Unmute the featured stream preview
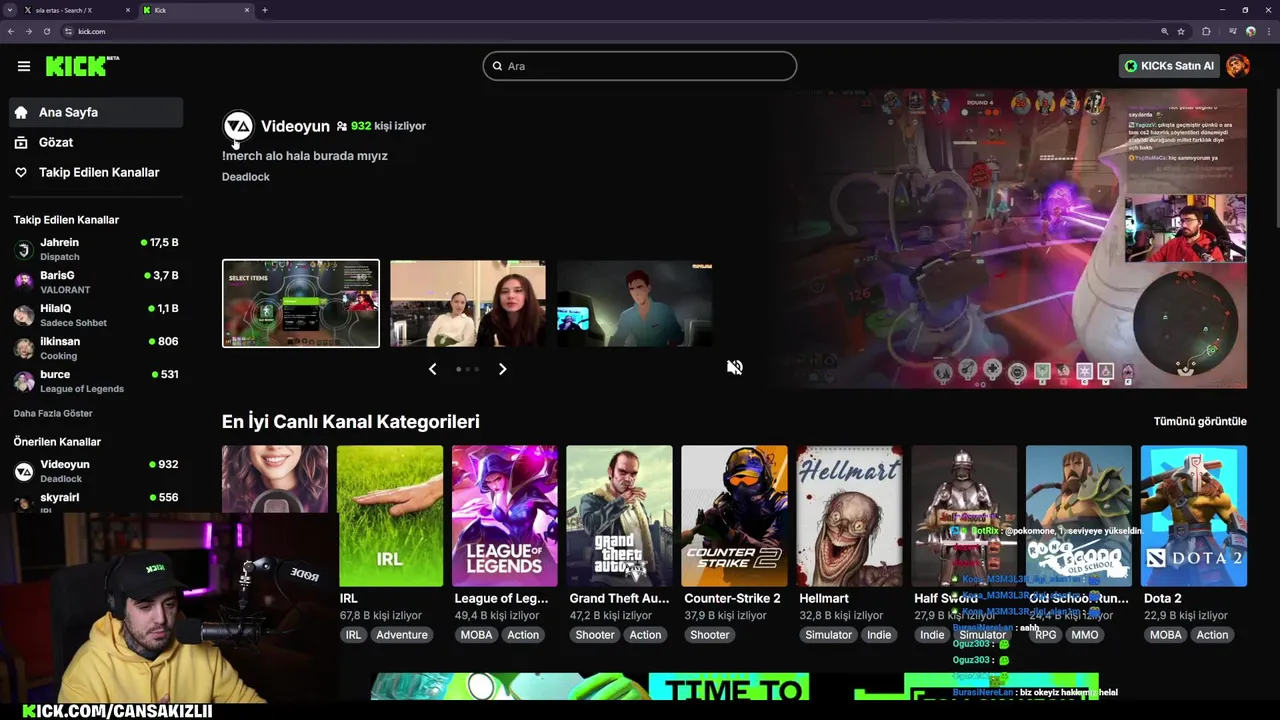The width and height of the screenshot is (1280, 720). click(735, 367)
